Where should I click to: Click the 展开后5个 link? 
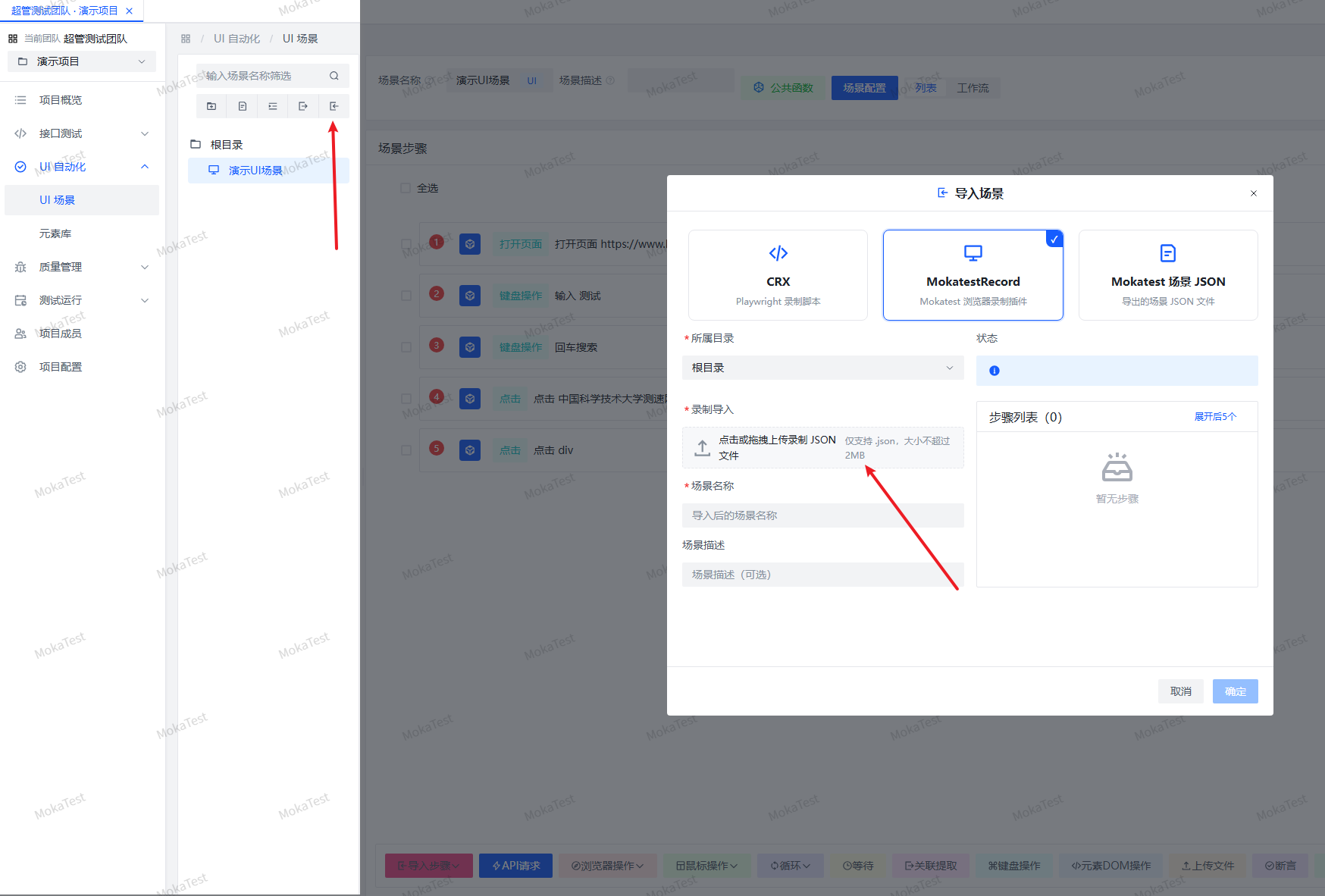(x=1215, y=417)
